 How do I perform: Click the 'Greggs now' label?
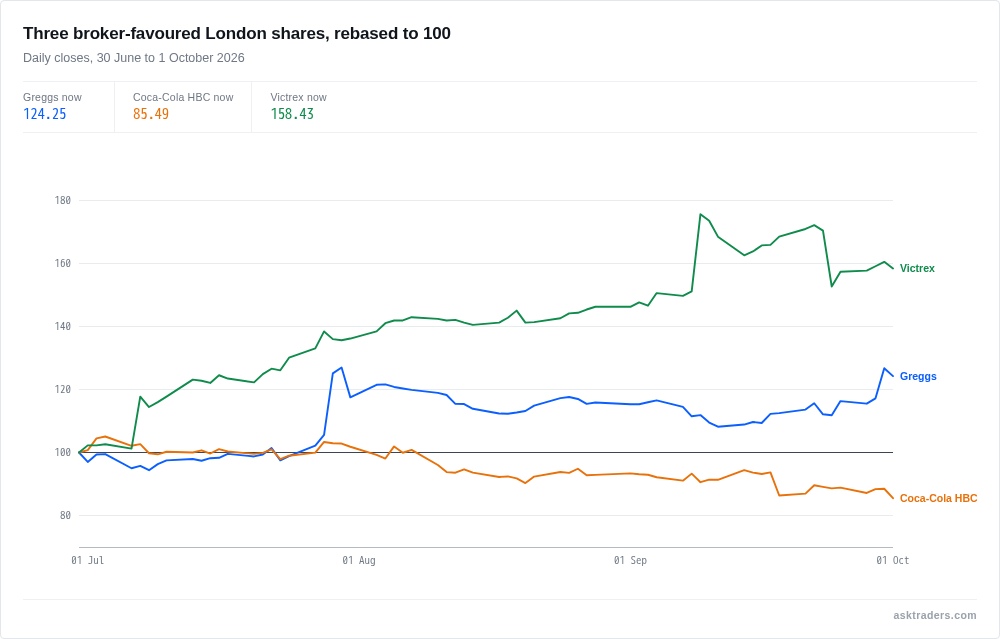[x=52, y=97]
